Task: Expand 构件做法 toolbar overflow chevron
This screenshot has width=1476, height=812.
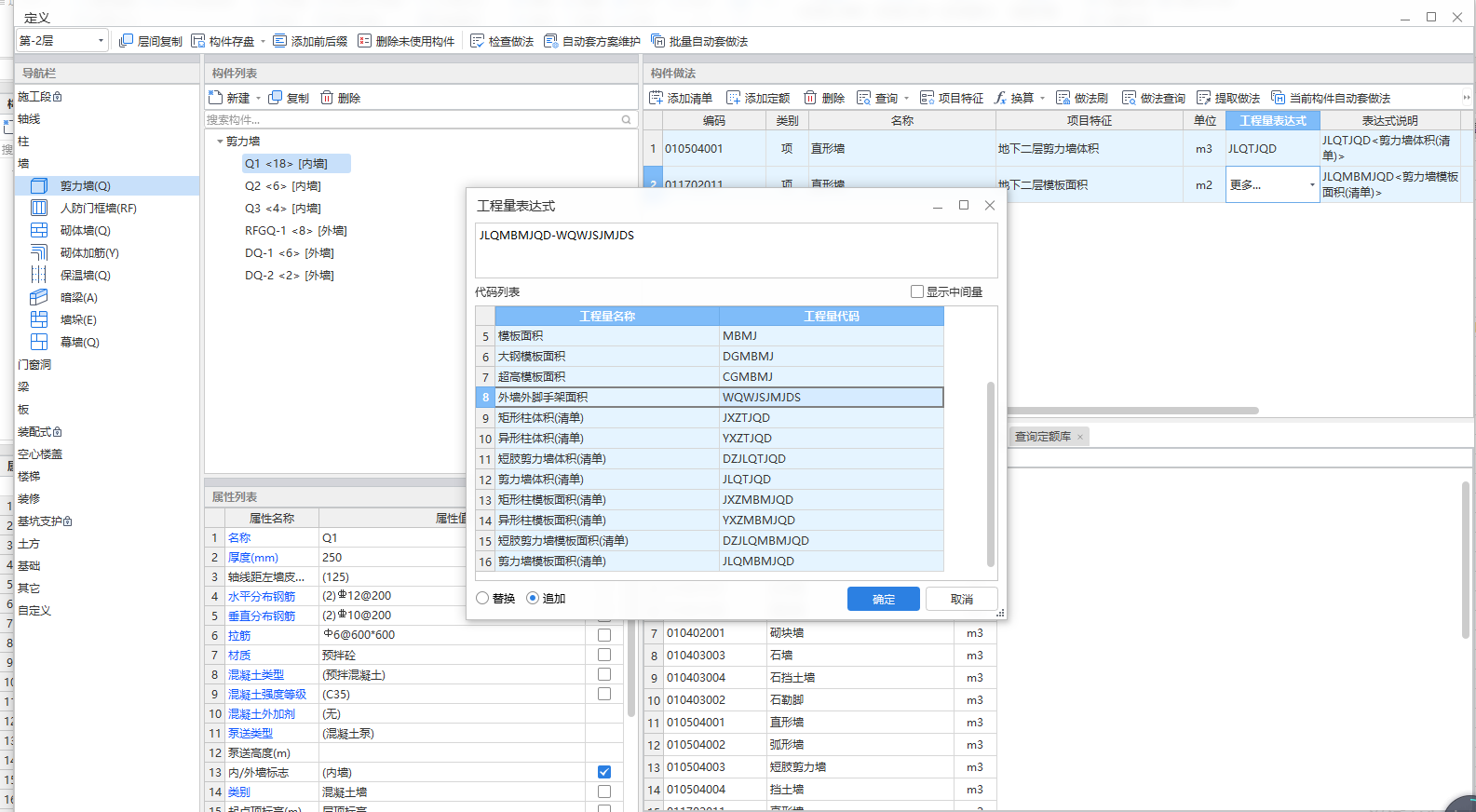Action: click(x=1466, y=97)
